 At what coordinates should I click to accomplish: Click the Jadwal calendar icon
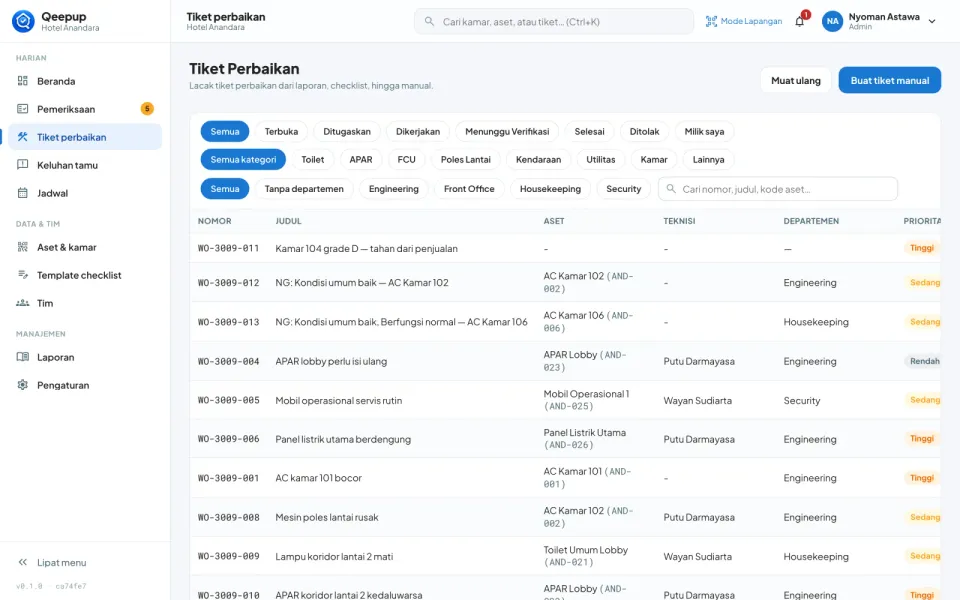click(23, 193)
